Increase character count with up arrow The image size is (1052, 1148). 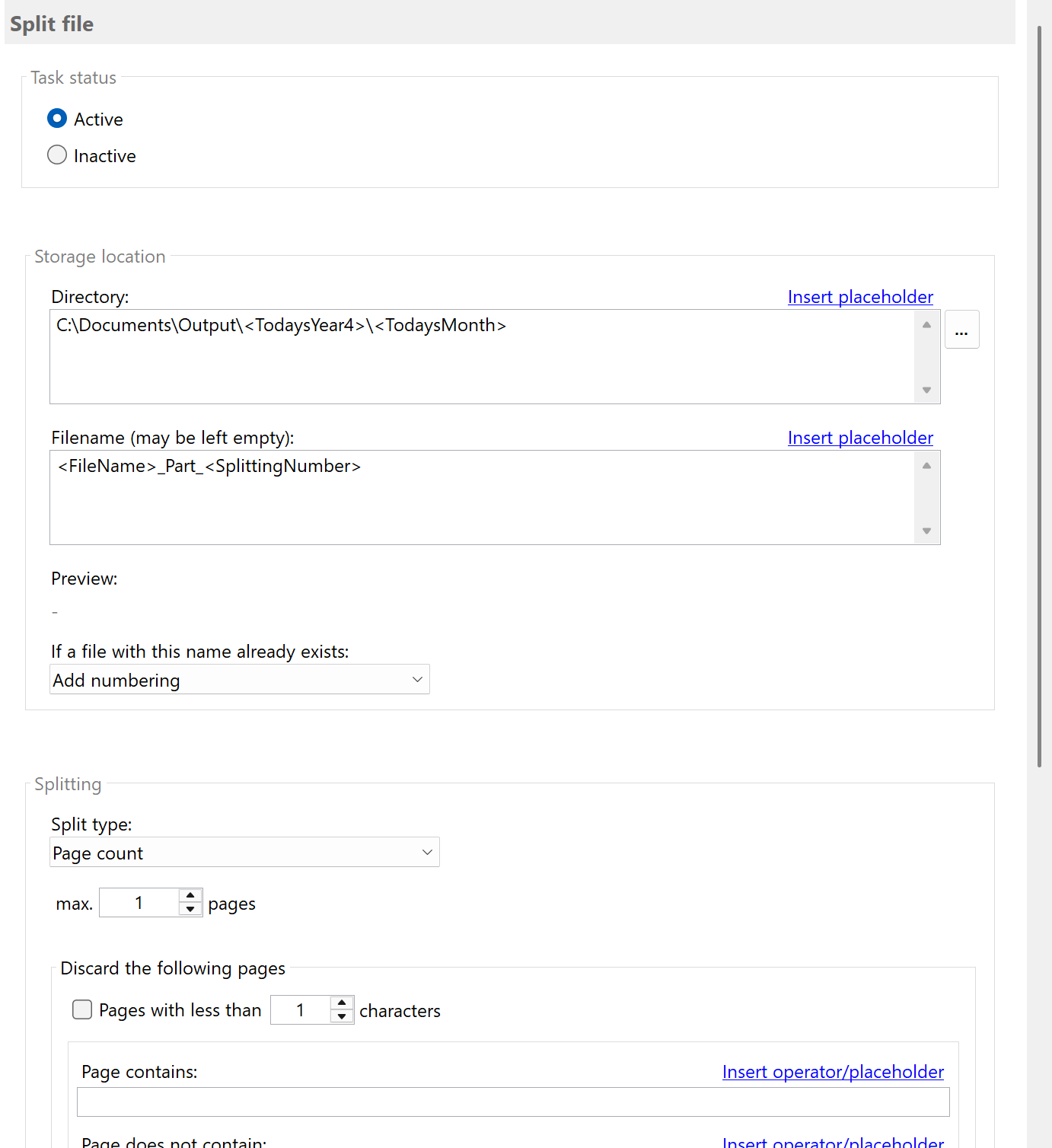[342, 1003]
